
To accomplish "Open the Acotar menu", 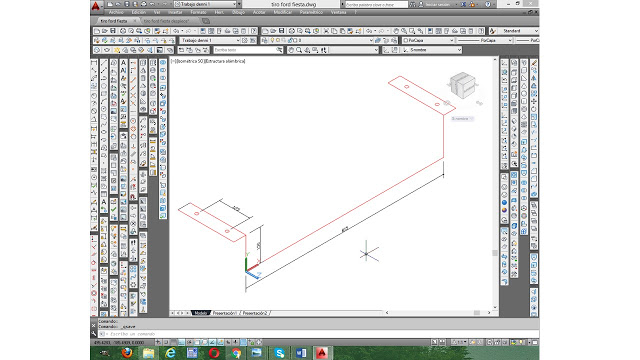I will [x=259, y=13].
